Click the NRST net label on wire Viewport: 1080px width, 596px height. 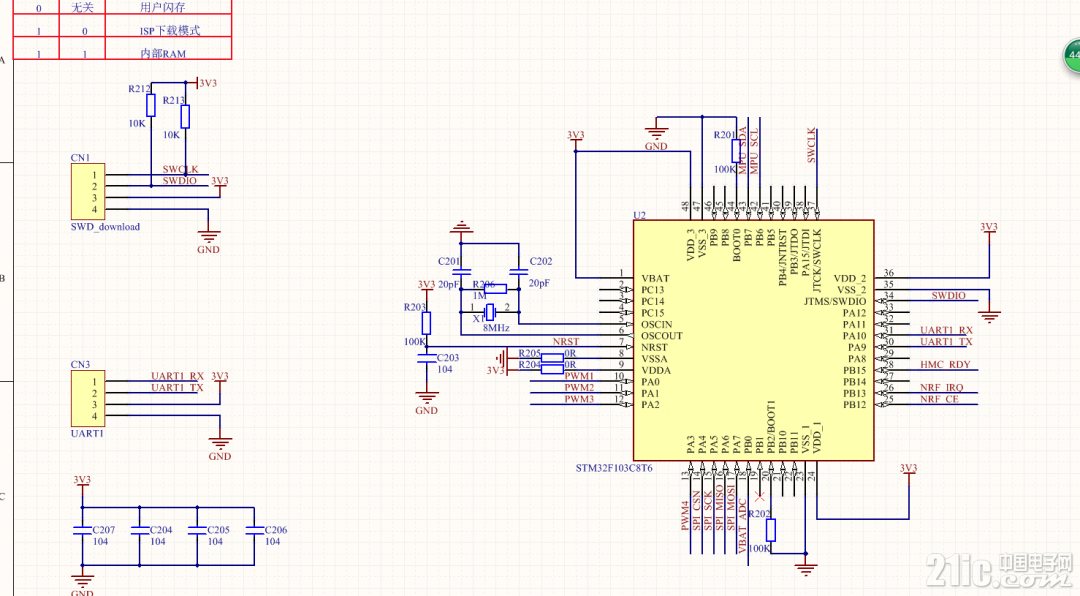pos(566,342)
